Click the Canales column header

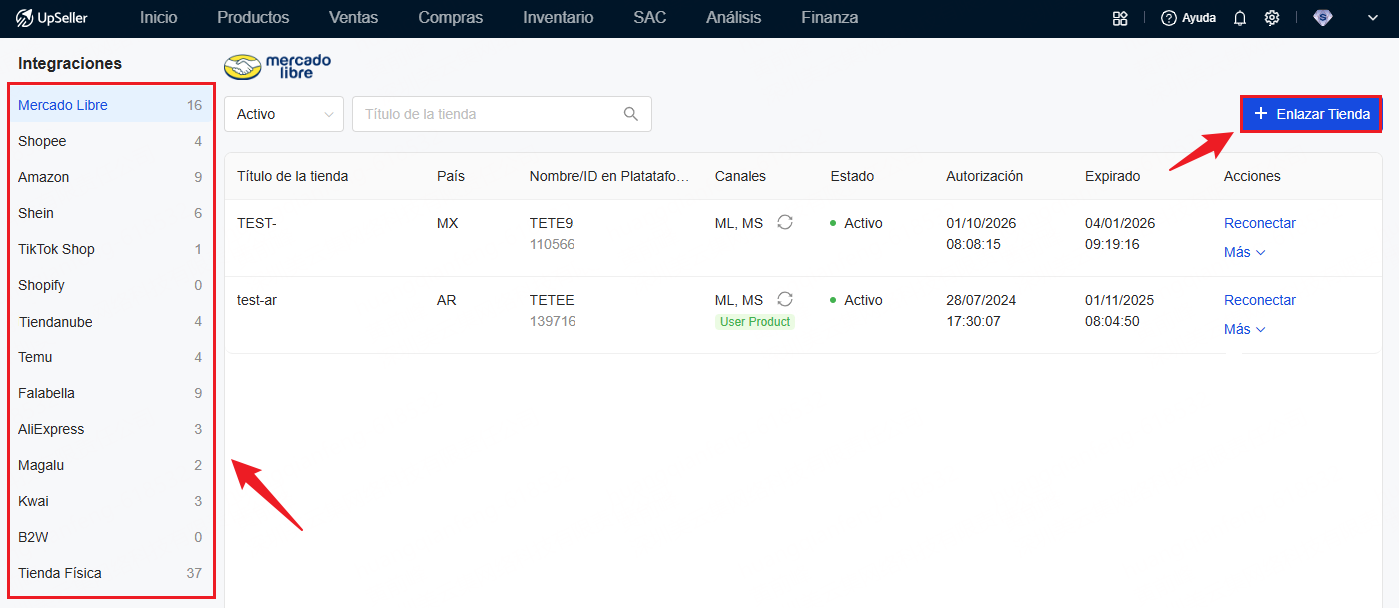(740, 176)
